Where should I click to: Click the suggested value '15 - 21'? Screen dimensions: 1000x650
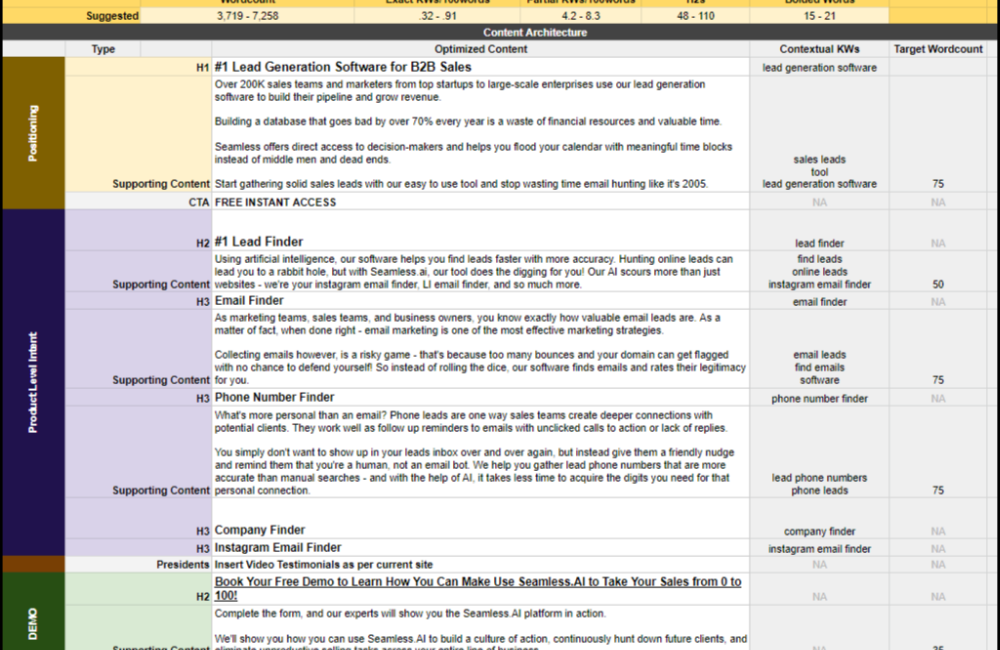click(x=820, y=16)
